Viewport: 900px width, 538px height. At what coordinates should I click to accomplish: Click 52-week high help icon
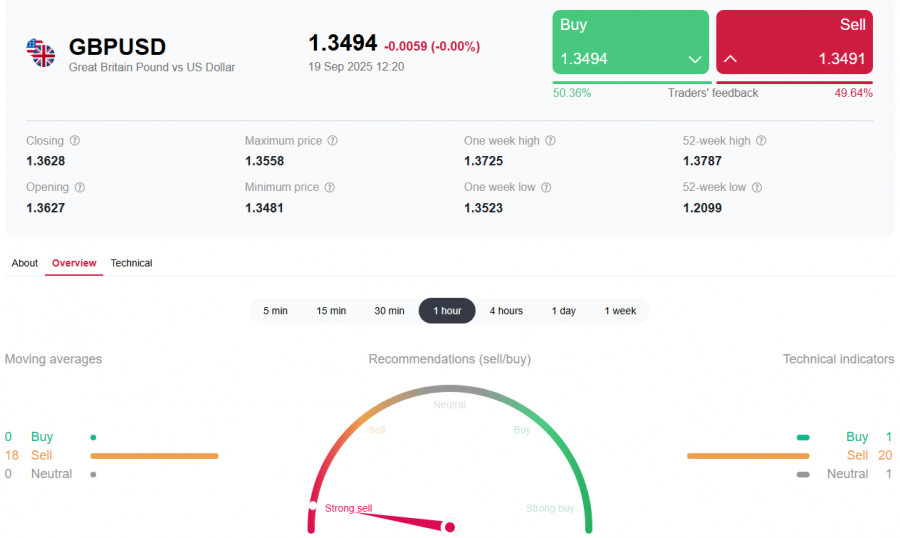[761, 141]
